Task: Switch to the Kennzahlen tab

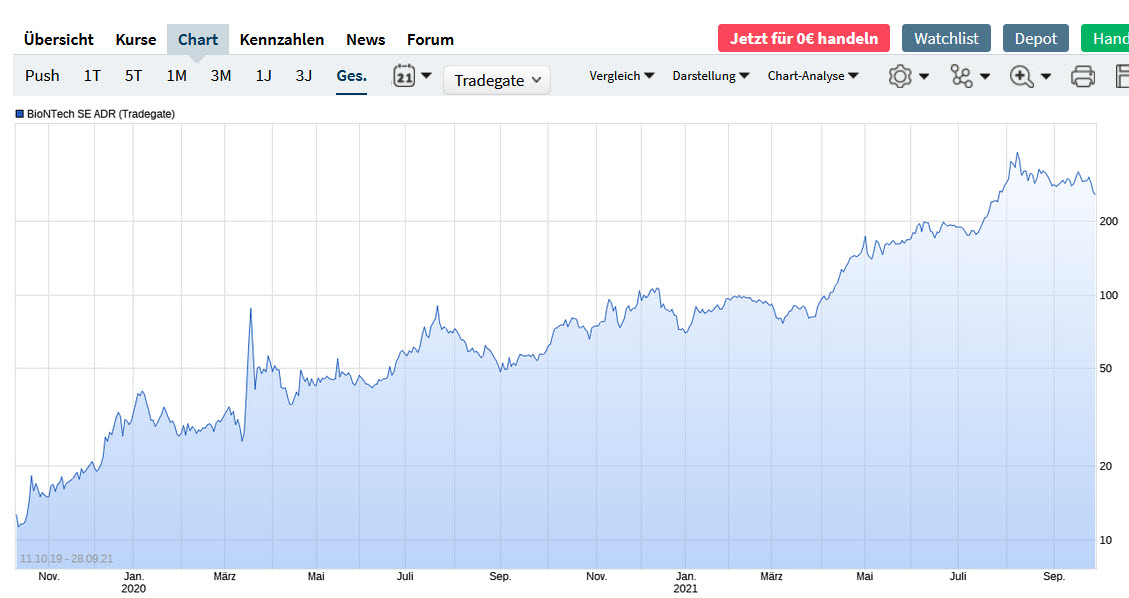Action: click(281, 39)
